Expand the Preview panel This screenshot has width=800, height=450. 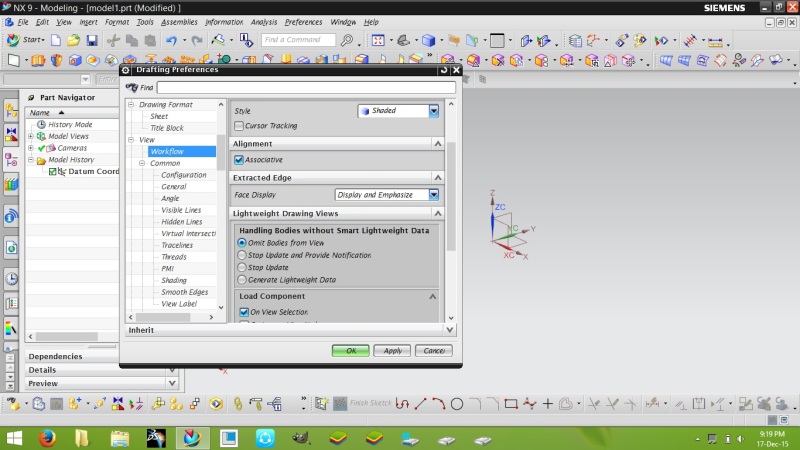[172, 383]
